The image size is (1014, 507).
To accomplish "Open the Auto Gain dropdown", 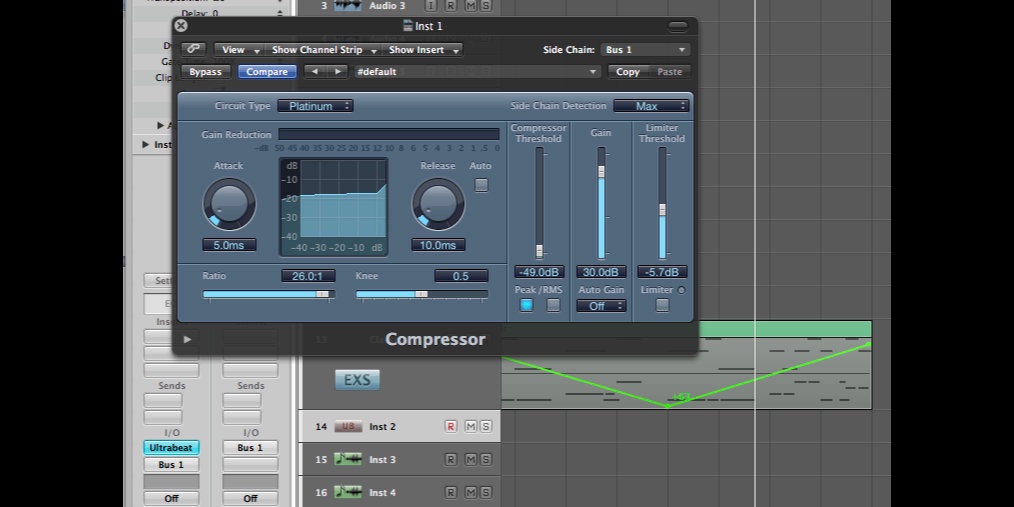I will coord(601,306).
